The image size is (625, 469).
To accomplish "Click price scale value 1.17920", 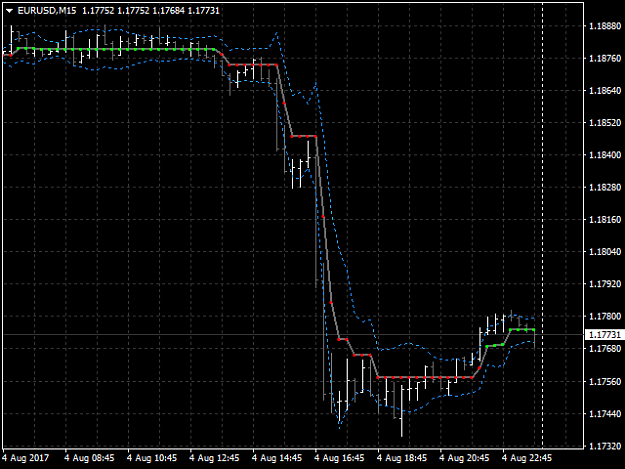I will (x=605, y=284).
